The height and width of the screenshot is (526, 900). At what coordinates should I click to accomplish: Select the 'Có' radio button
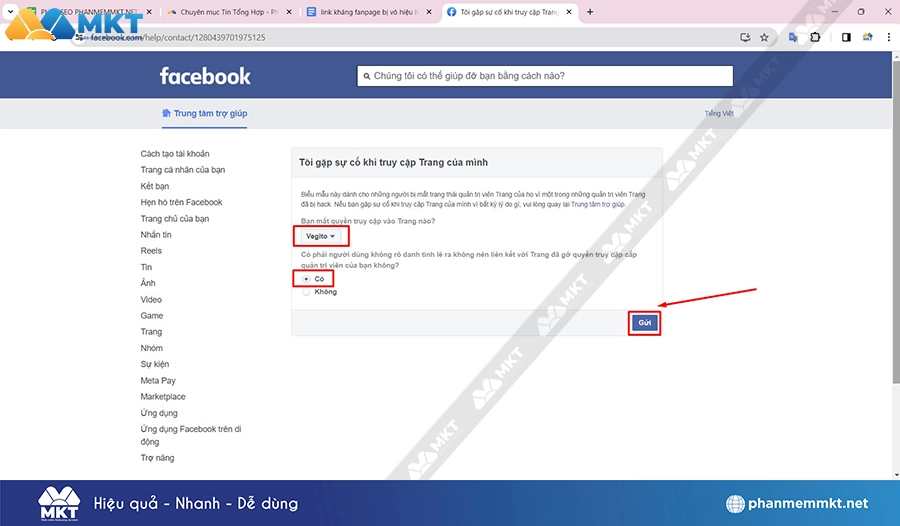pyautogui.click(x=306, y=279)
